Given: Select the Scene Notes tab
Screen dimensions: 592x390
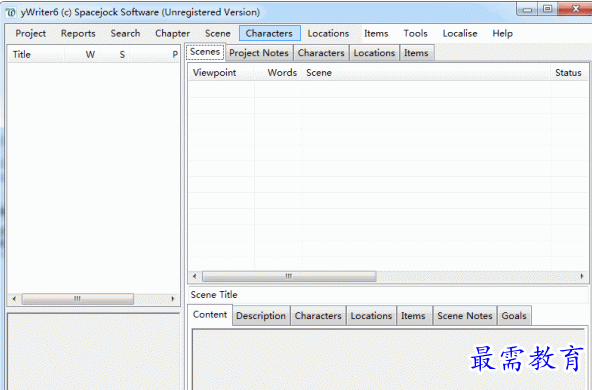Looking at the screenshot, I should coord(465,316).
